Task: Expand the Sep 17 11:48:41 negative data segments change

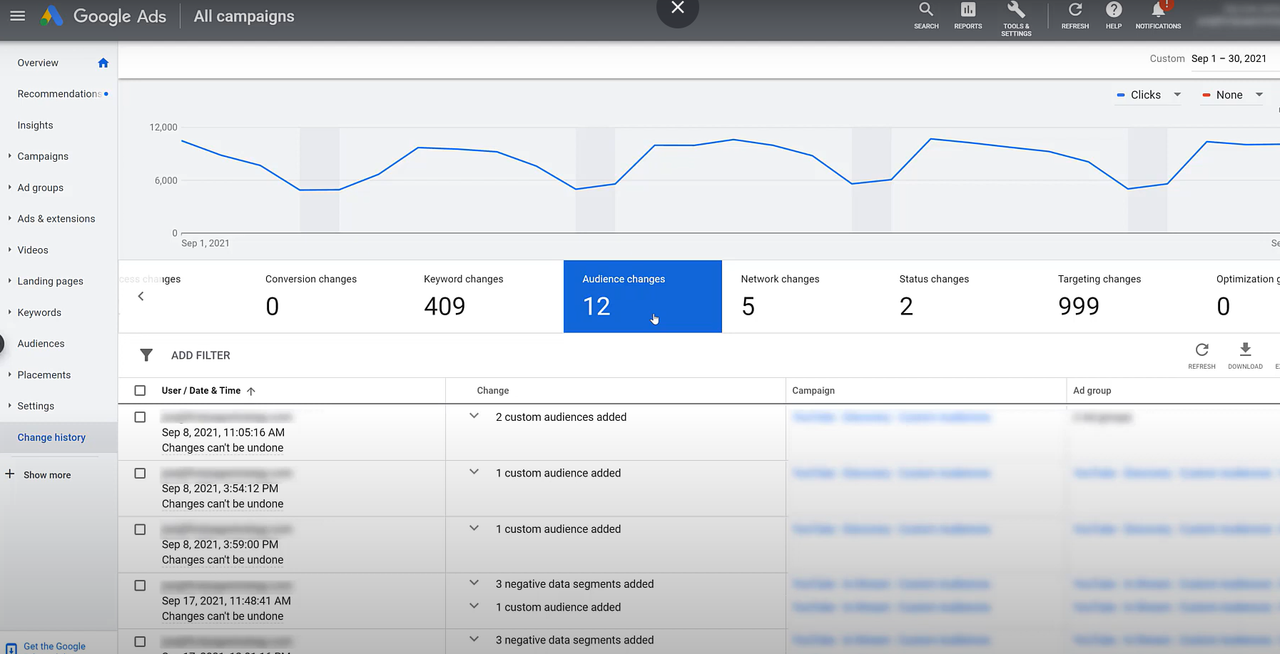Action: (475, 583)
